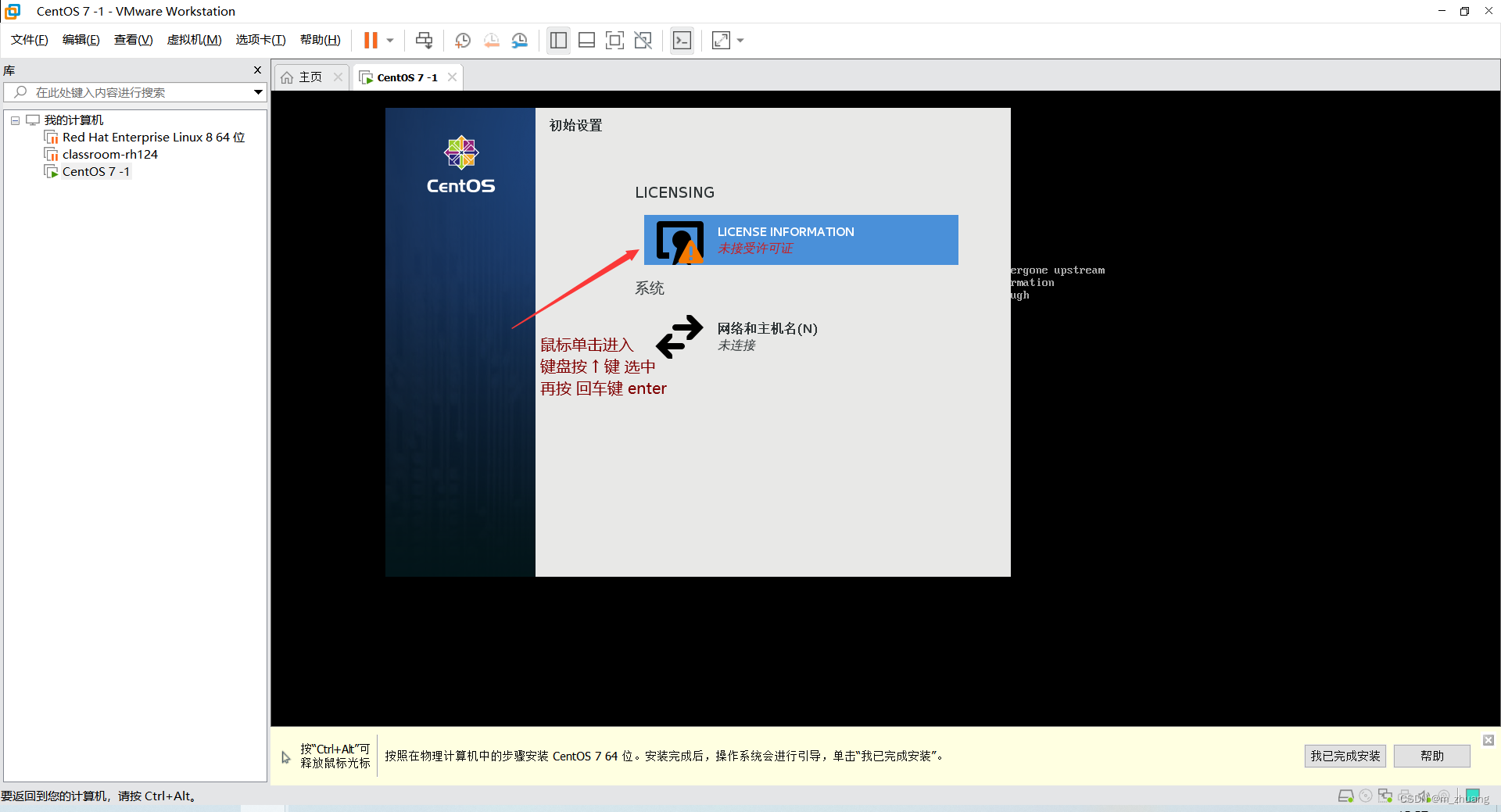Toggle the console view icon
The height and width of the screenshot is (812, 1501).
pos(682,40)
